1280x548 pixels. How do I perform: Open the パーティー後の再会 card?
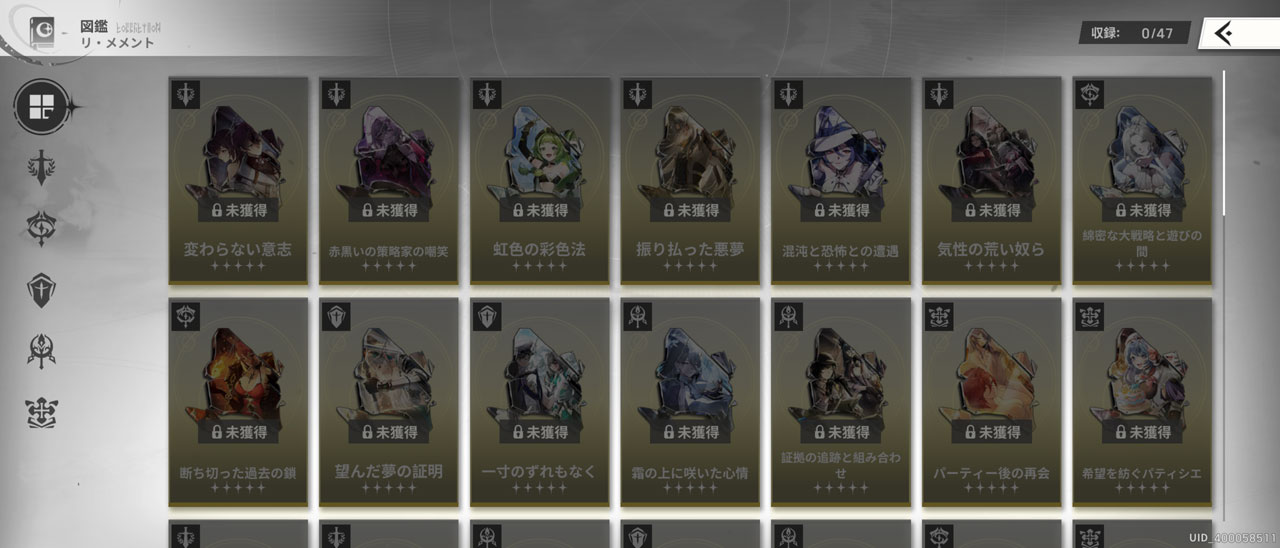click(x=992, y=402)
